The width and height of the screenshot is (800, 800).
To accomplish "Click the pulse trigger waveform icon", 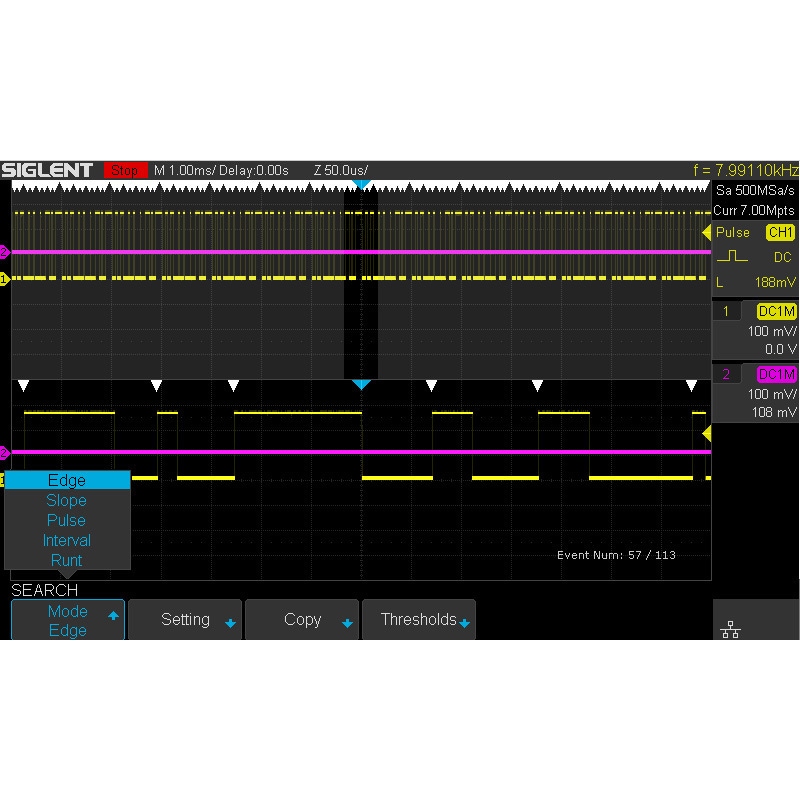I will [732, 256].
